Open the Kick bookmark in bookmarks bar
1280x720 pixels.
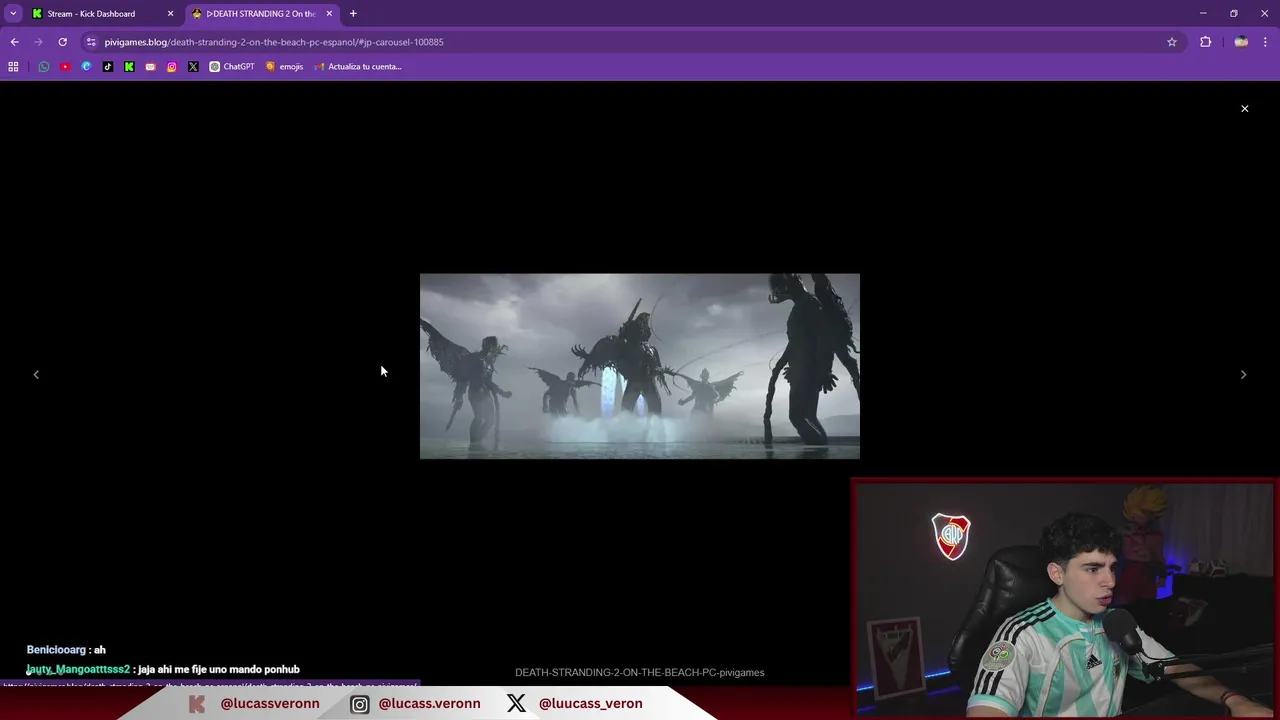(x=129, y=66)
